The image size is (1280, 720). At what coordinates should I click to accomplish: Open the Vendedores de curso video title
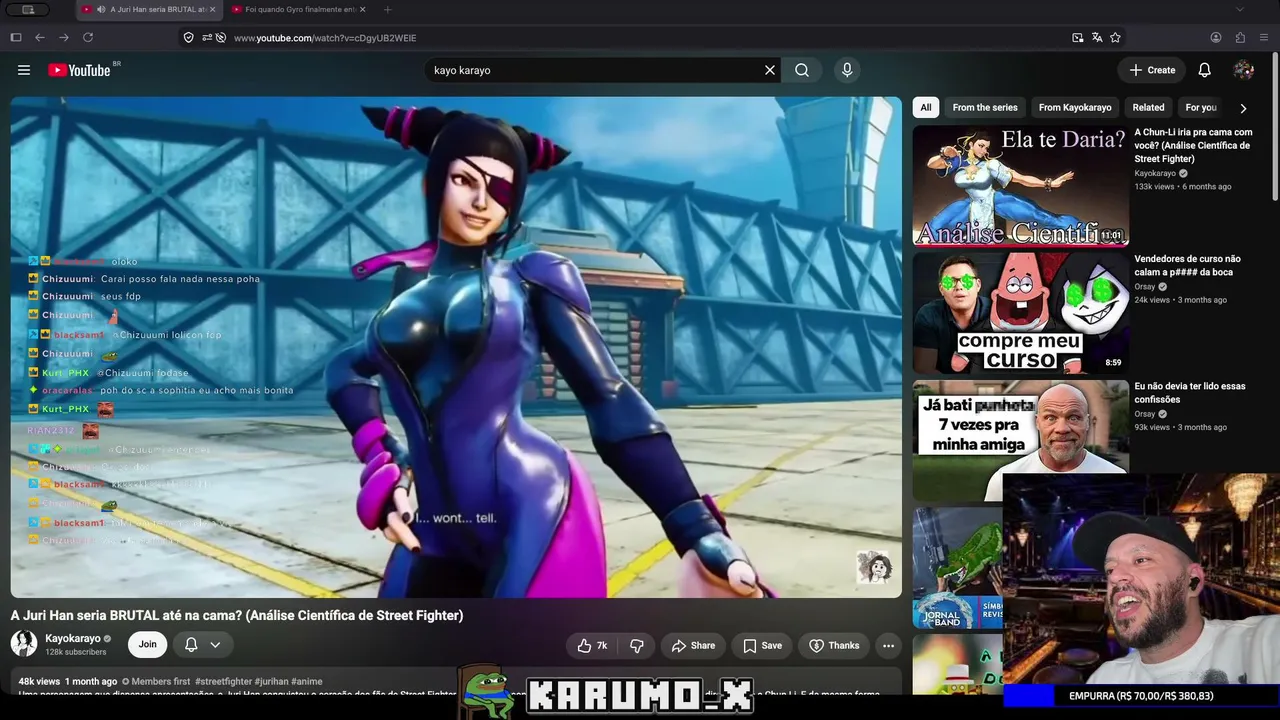[1187, 265]
